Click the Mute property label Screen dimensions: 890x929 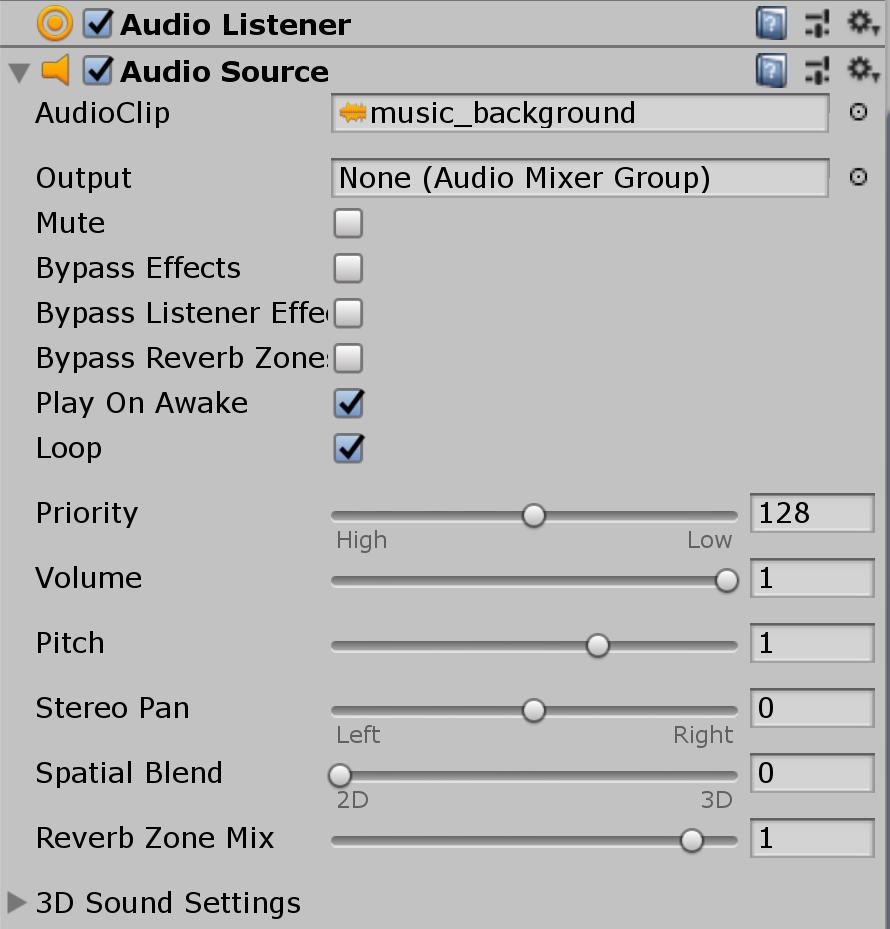point(71,223)
